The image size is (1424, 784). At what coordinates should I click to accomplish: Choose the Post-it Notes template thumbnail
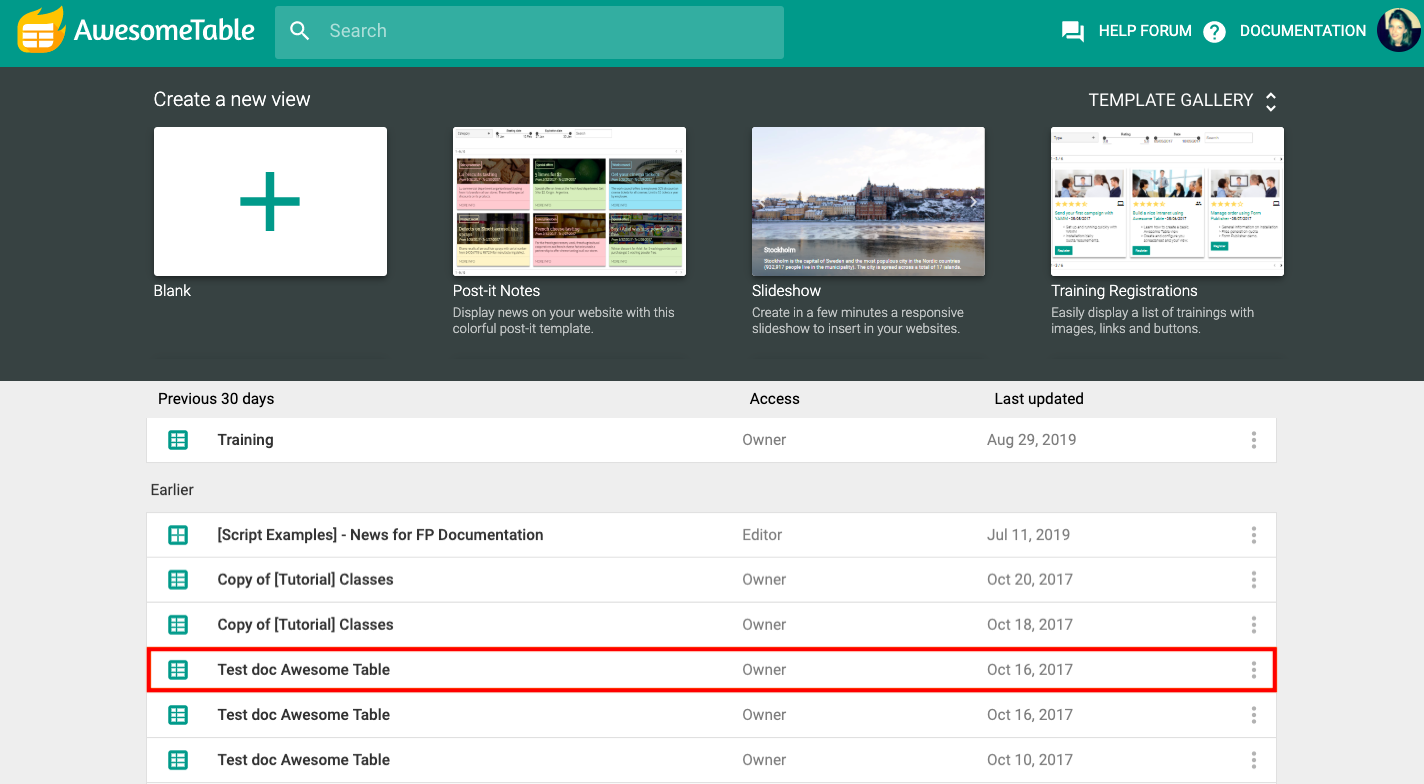tap(569, 201)
